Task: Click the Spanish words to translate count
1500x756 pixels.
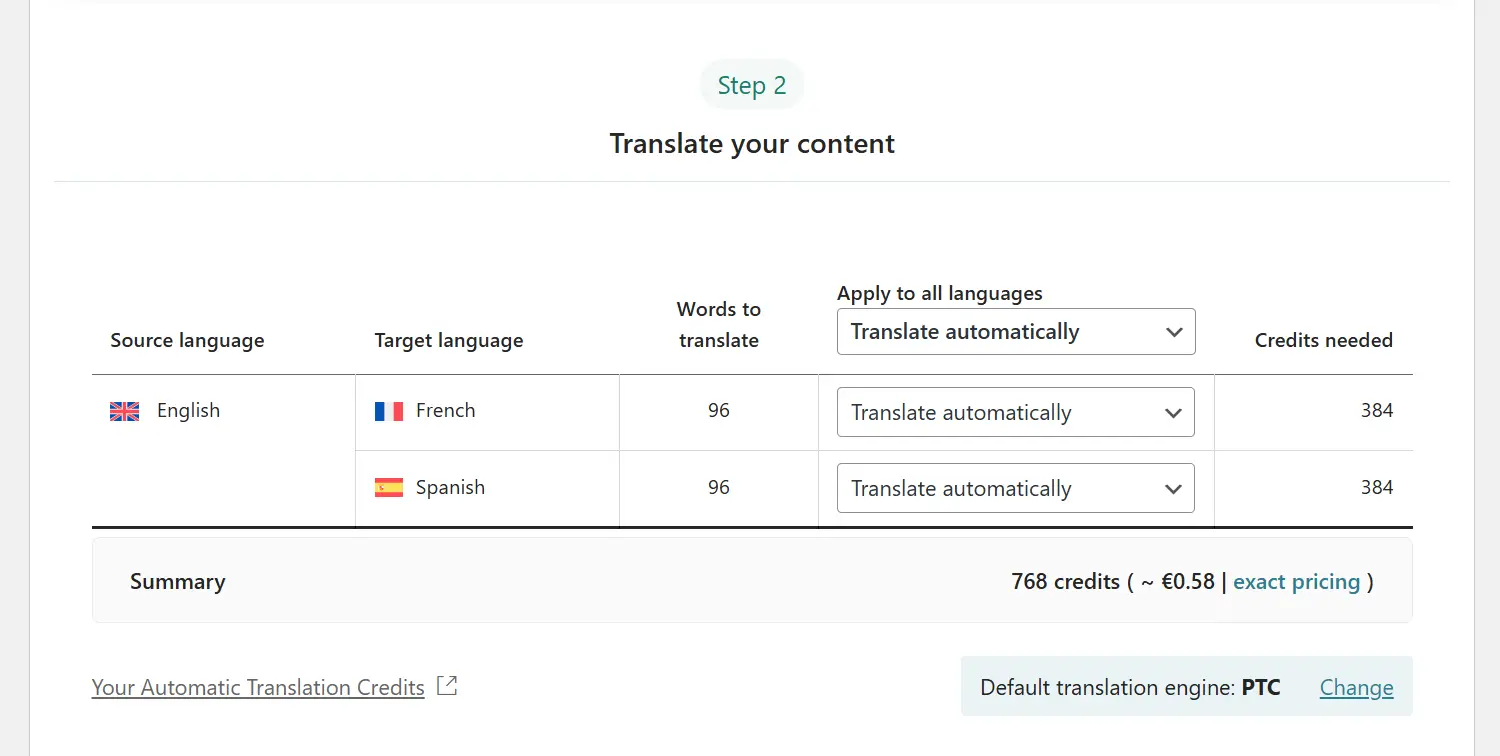Action: [x=719, y=488]
